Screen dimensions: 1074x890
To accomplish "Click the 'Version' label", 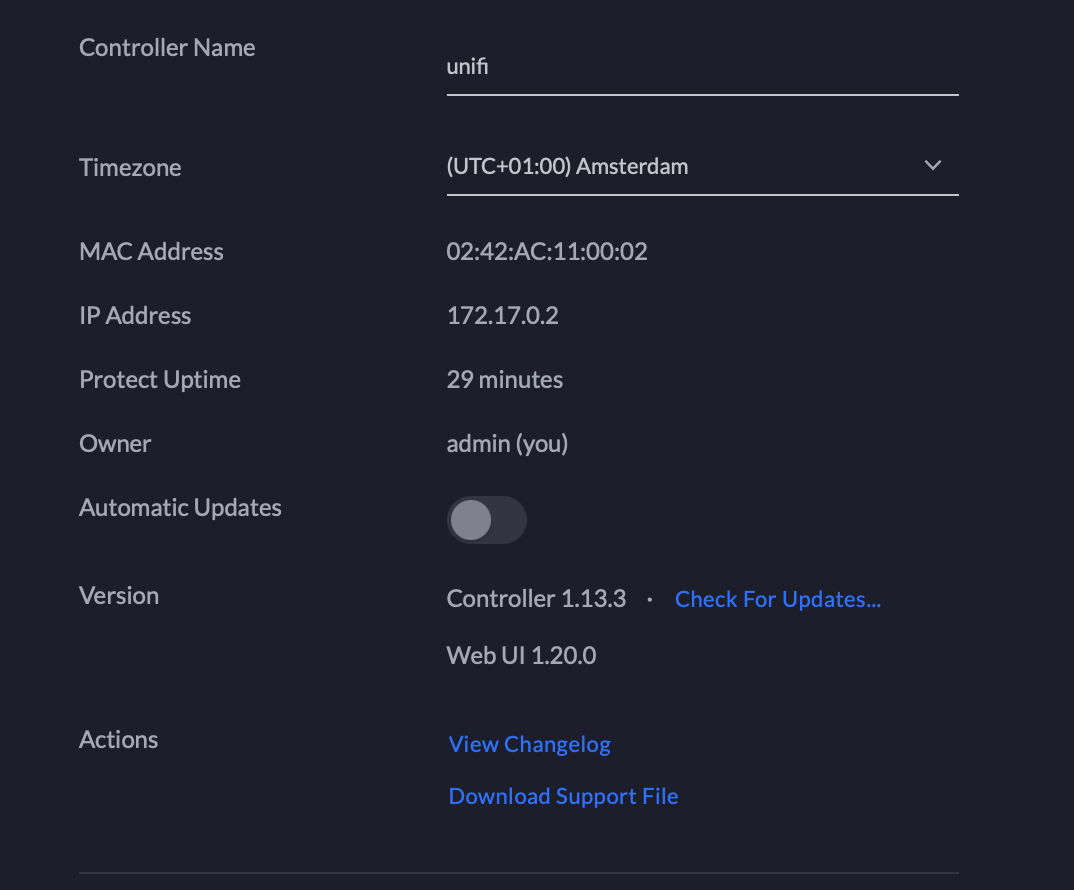I will click(x=119, y=596).
